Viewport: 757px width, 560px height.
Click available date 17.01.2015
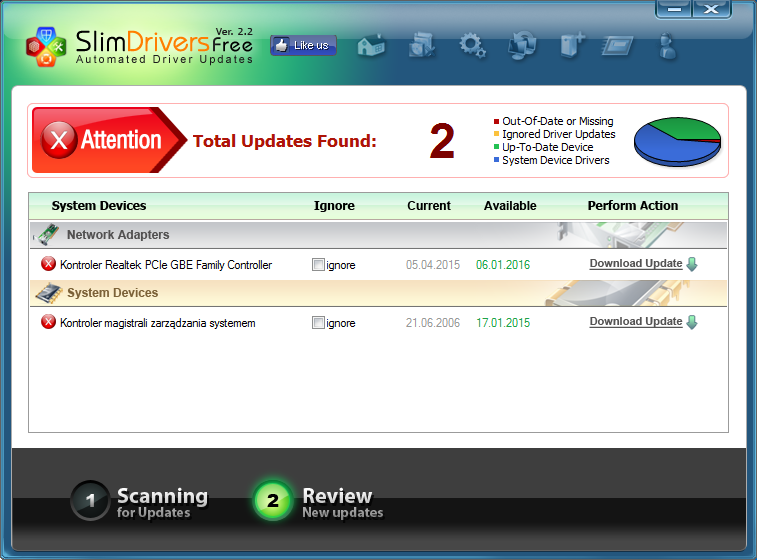coord(503,323)
